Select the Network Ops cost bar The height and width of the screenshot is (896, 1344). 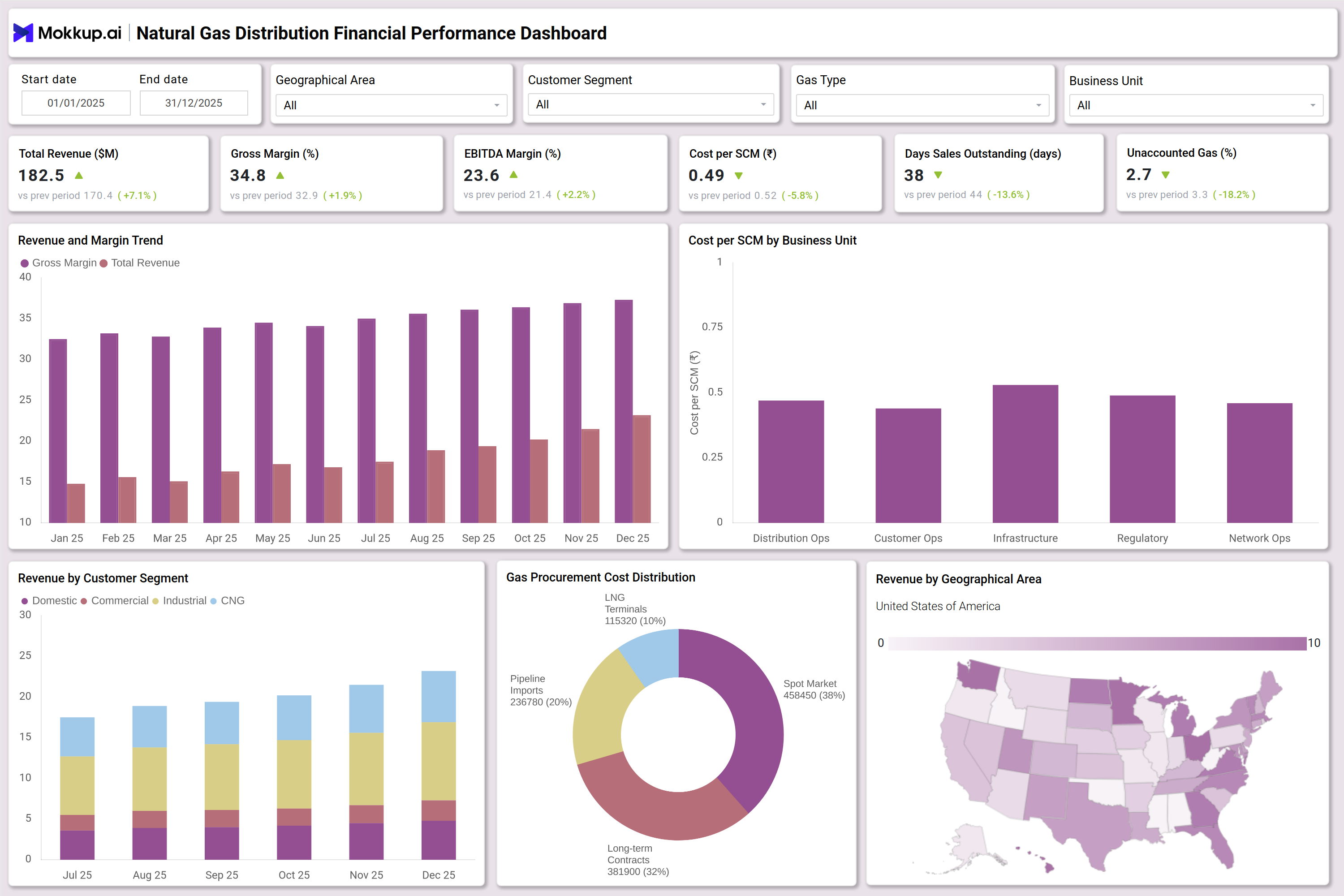[1259, 463]
